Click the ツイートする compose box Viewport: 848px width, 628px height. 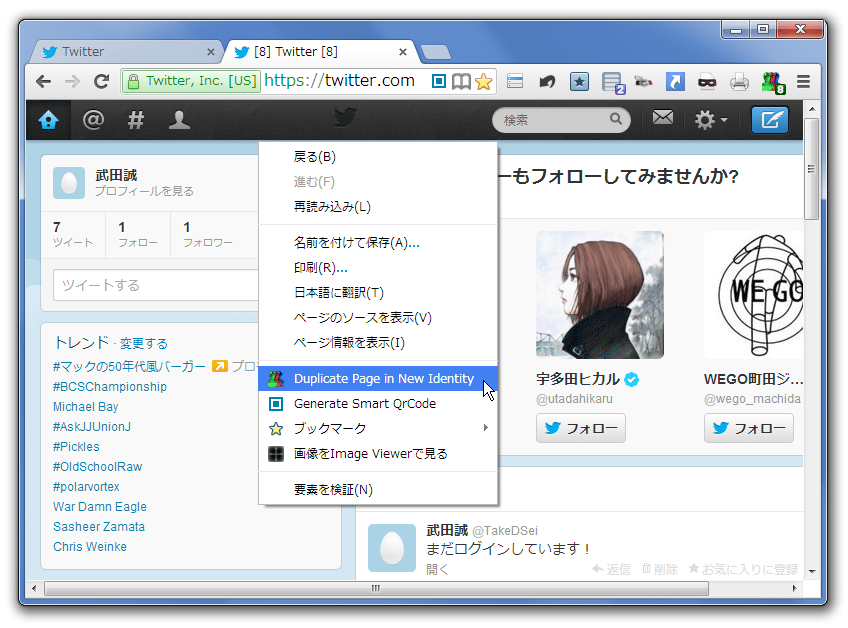(156, 285)
